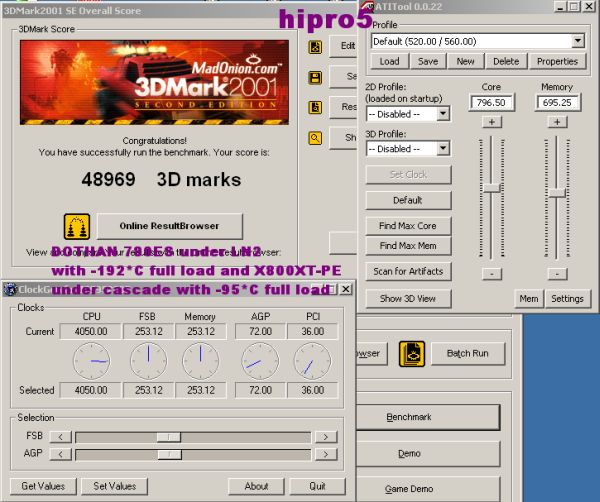Expand the 3D Profile dropdown

tap(443, 148)
